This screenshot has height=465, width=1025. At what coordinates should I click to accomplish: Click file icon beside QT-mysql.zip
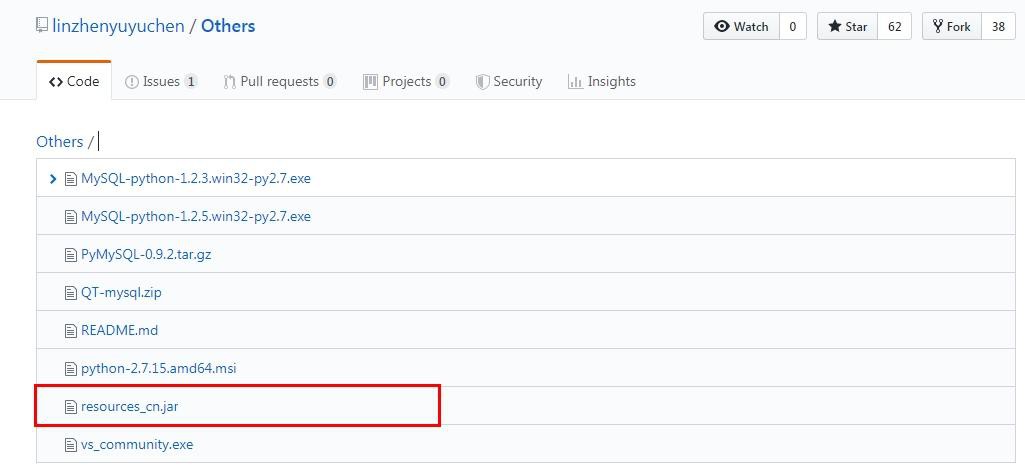pos(71,293)
